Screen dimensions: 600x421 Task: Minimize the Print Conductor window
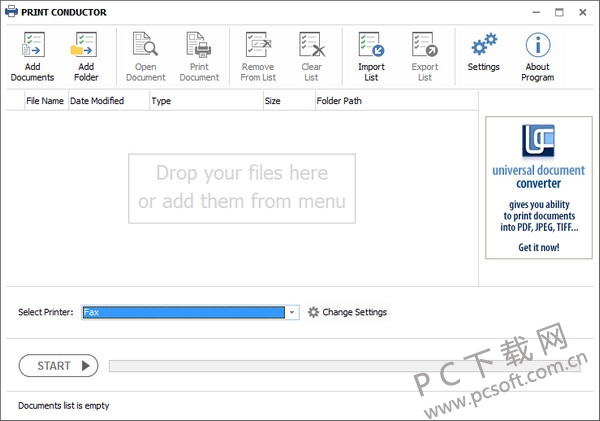tap(536, 12)
